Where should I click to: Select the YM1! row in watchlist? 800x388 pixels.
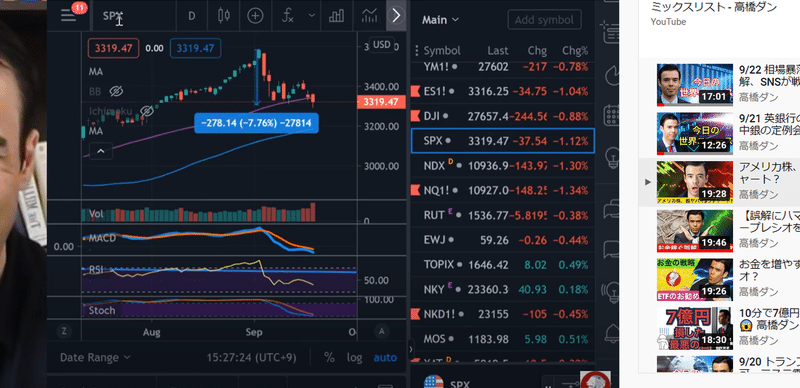[503, 67]
